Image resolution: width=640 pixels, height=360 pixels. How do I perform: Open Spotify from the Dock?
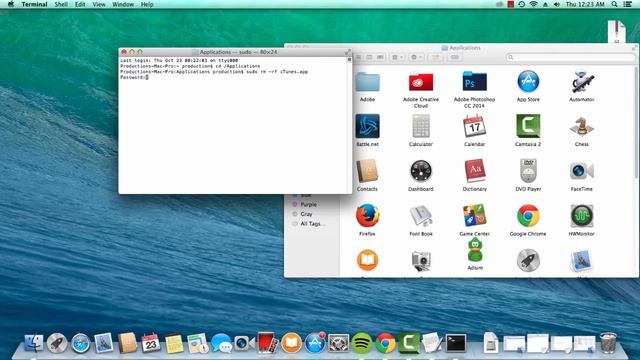(362, 343)
